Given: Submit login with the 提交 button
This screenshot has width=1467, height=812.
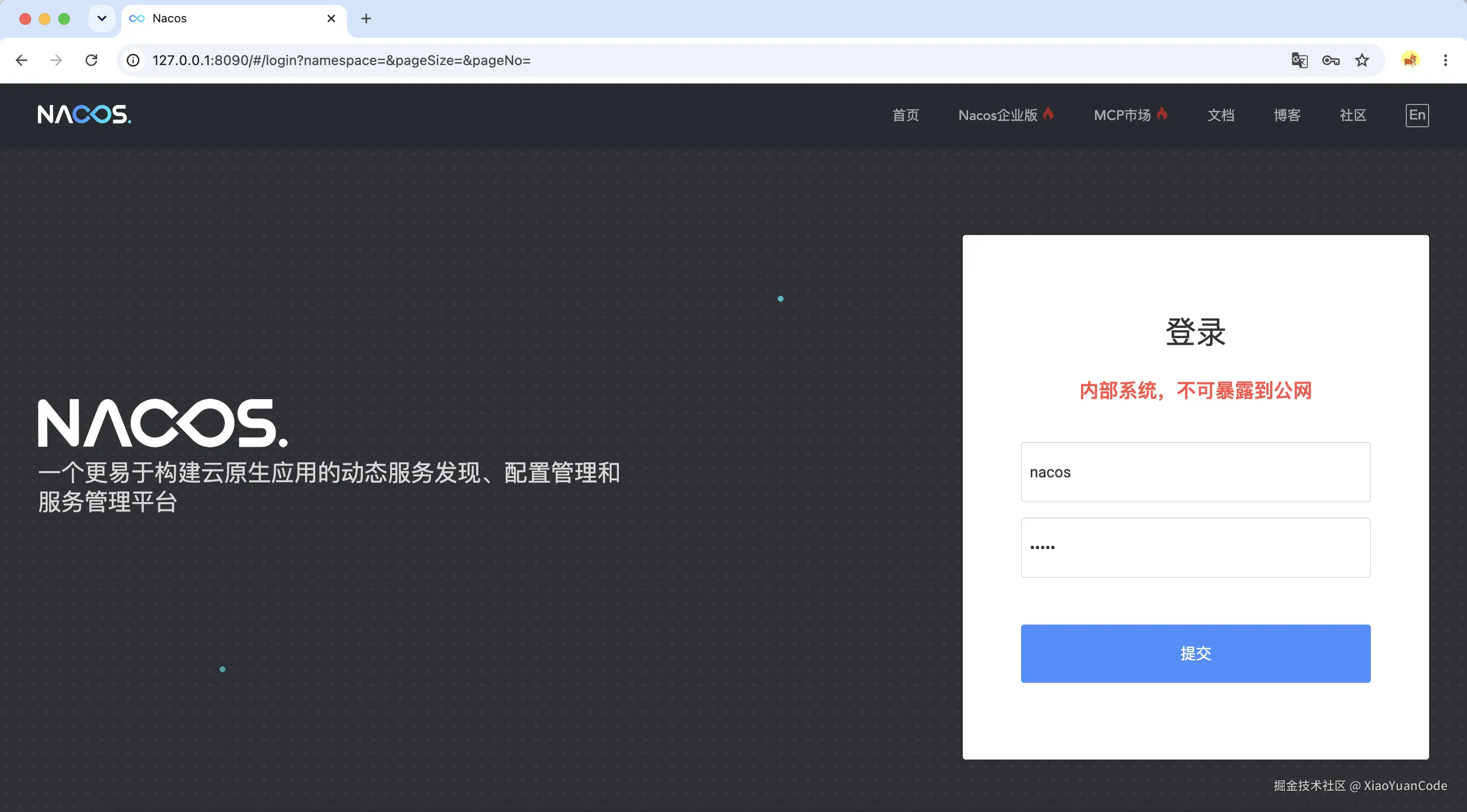Looking at the screenshot, I should pyautogui.click(x=1195, y=654).
